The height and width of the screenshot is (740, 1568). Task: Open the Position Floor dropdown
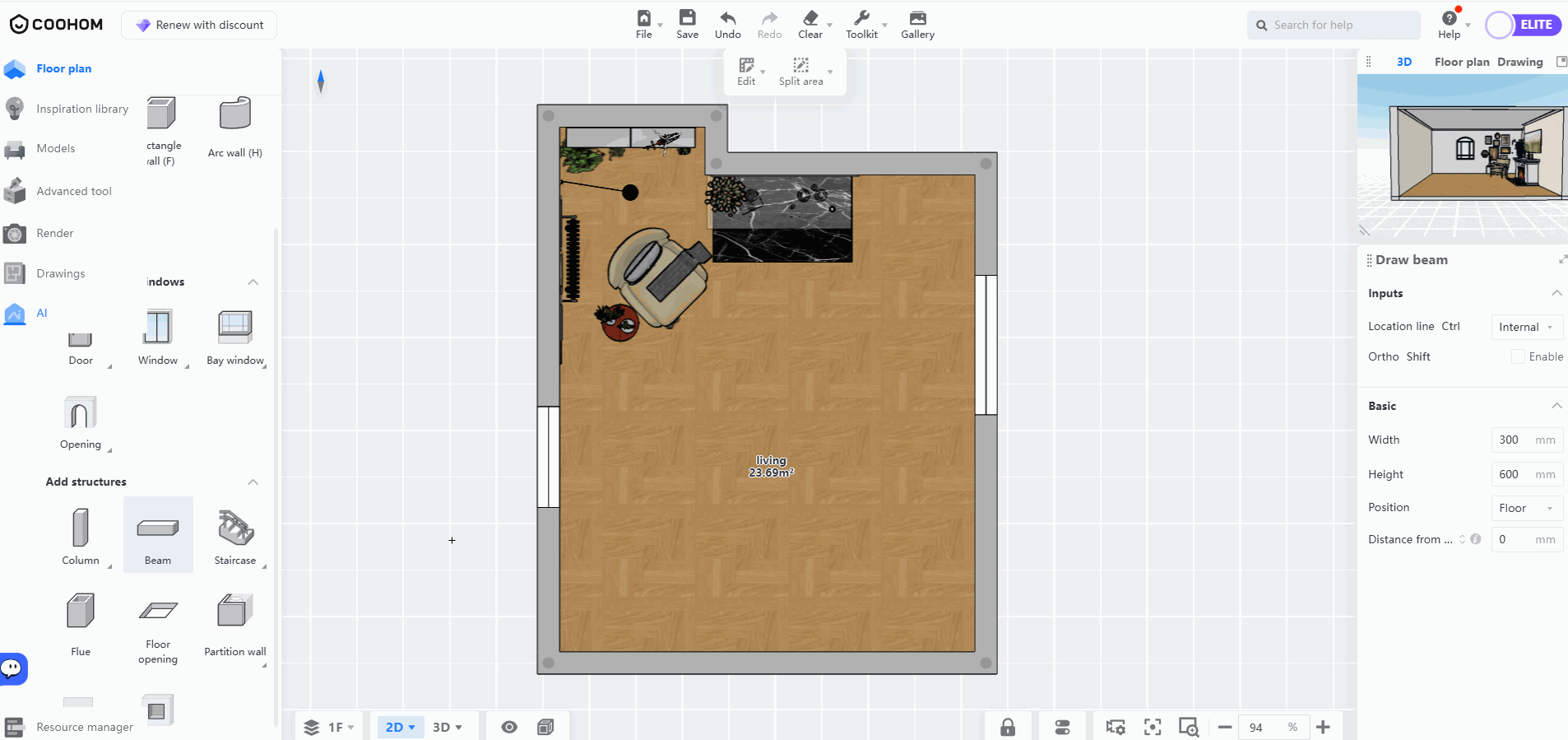pyautogui.click(x=1526, y=508)
